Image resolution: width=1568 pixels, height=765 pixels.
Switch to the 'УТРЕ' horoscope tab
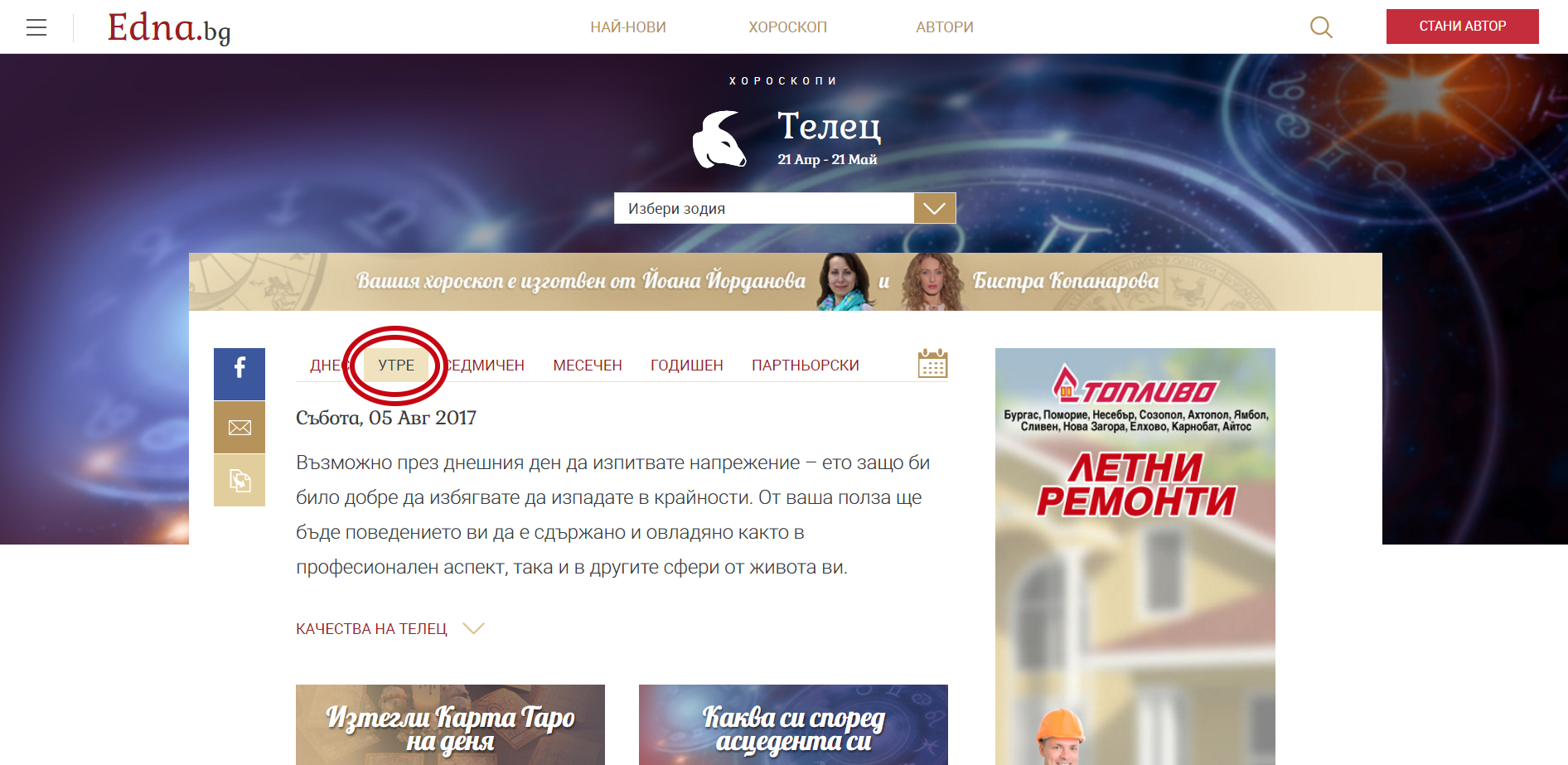pyautogui.click(x=396, y=366)
